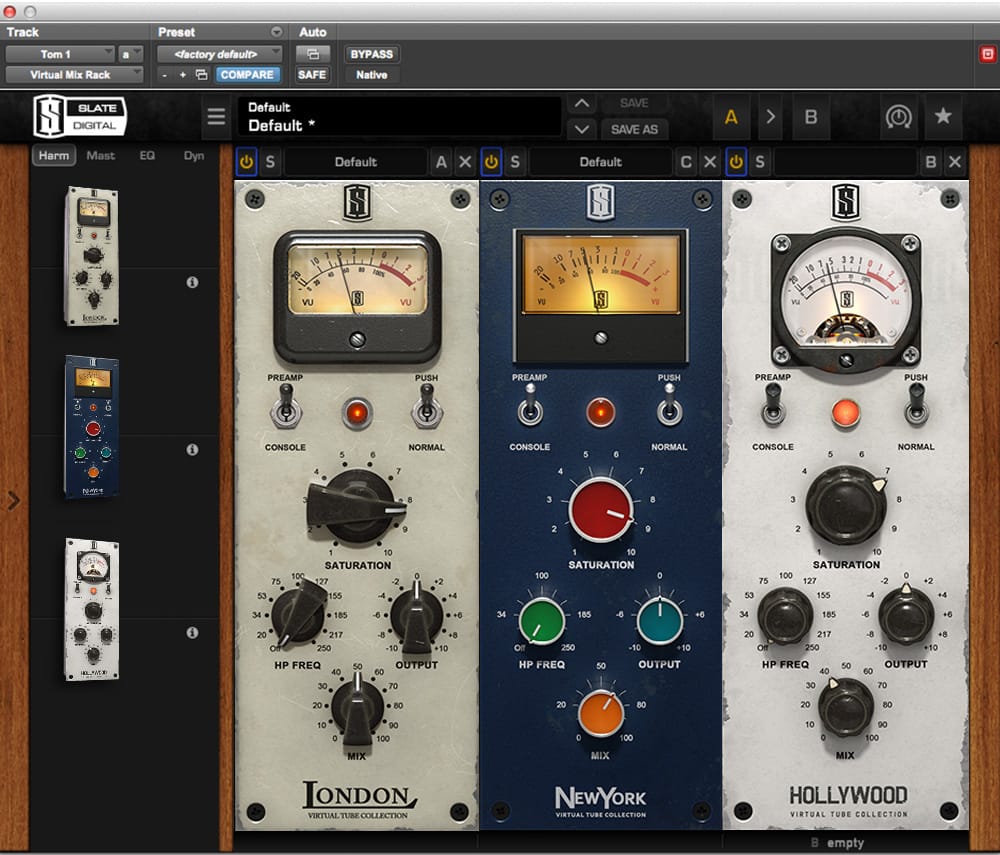Show info for the London thumbnail
Image resolution: width=1000 pixels, height=855 pixels.
pyautogui.click(x=192, y=282)
